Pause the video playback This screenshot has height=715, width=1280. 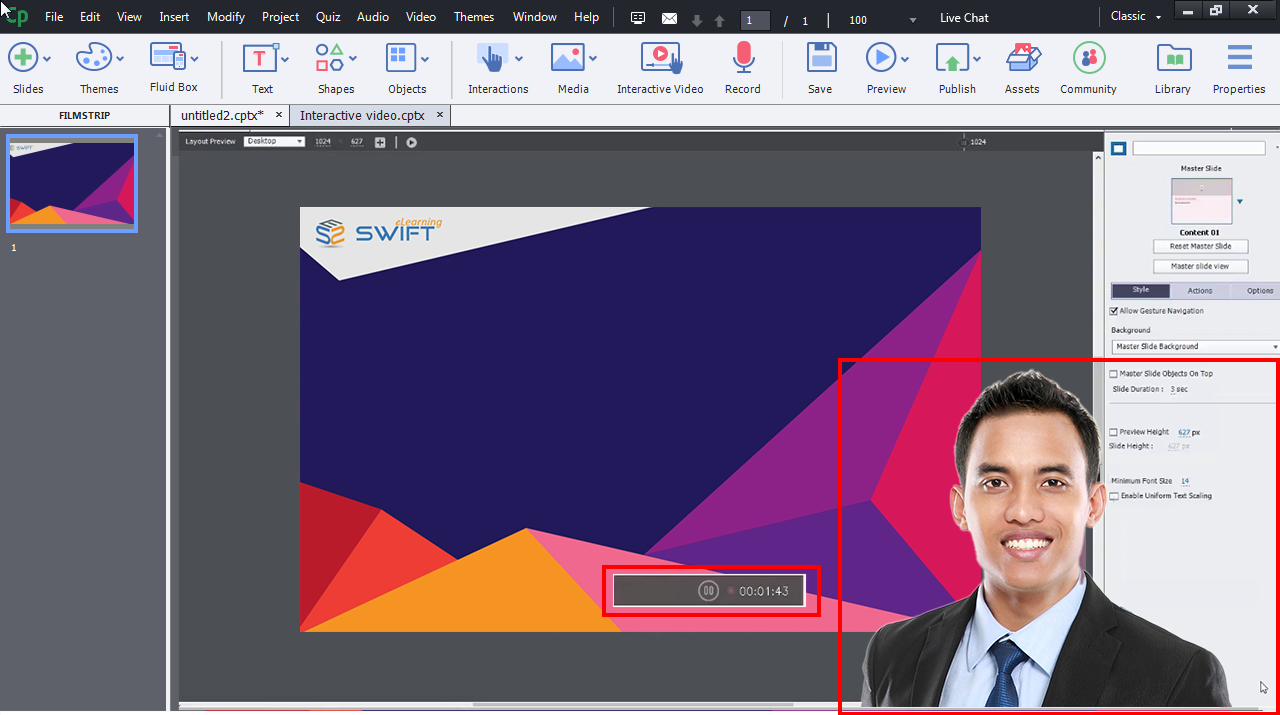[x=708, y=590]
